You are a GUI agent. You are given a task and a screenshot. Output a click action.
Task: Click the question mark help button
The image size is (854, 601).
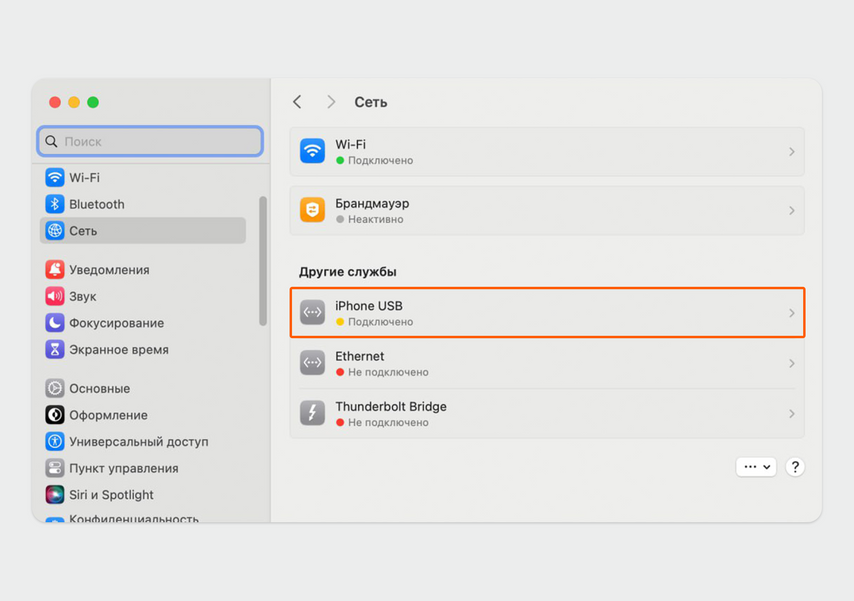pyautogui.click(x=795, y=467)
